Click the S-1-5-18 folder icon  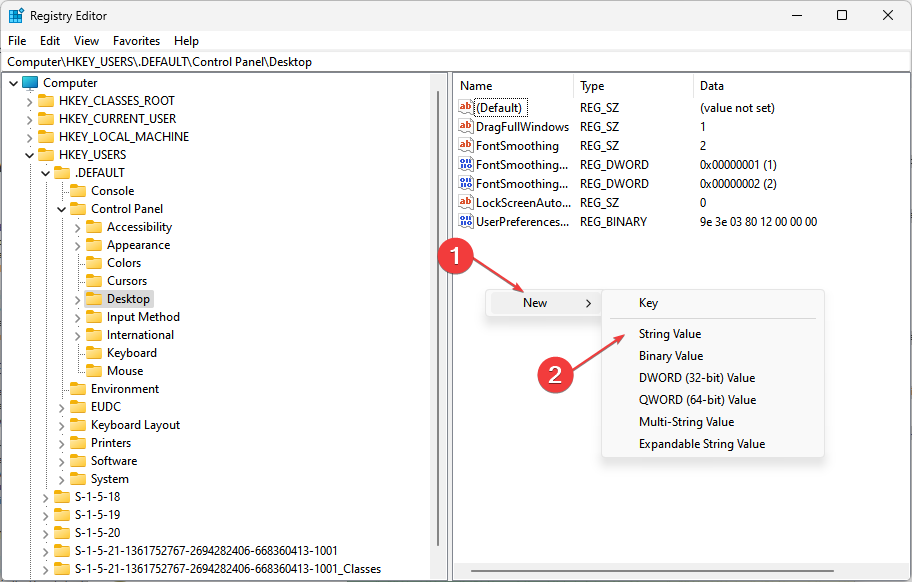(62, 498)
